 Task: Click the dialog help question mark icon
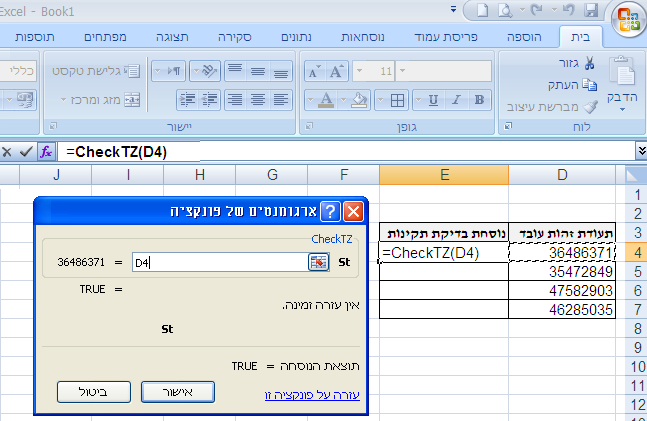pyautogui.click(x=354, y=211)
